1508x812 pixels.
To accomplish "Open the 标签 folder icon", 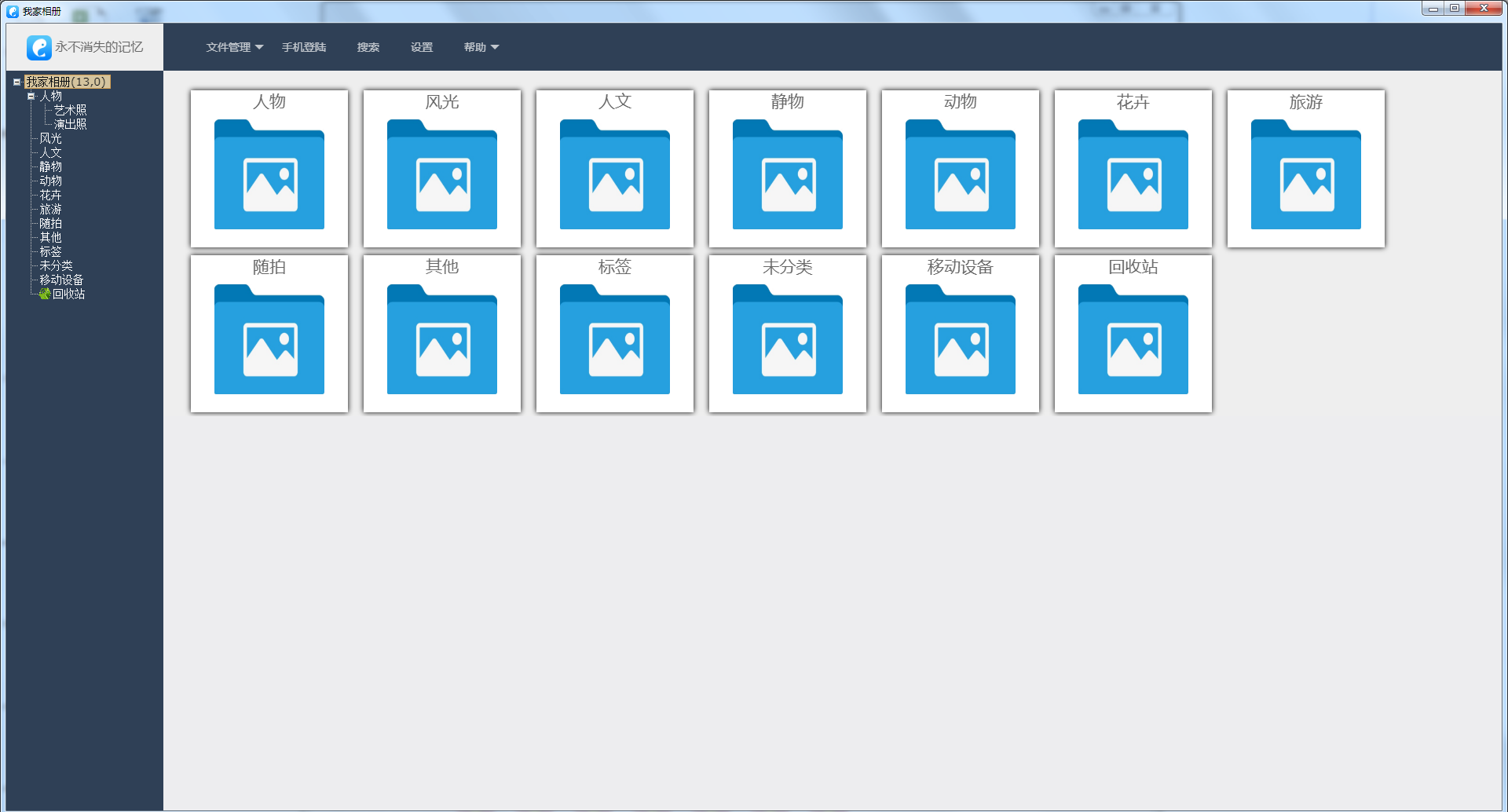I will coord(615,339).
